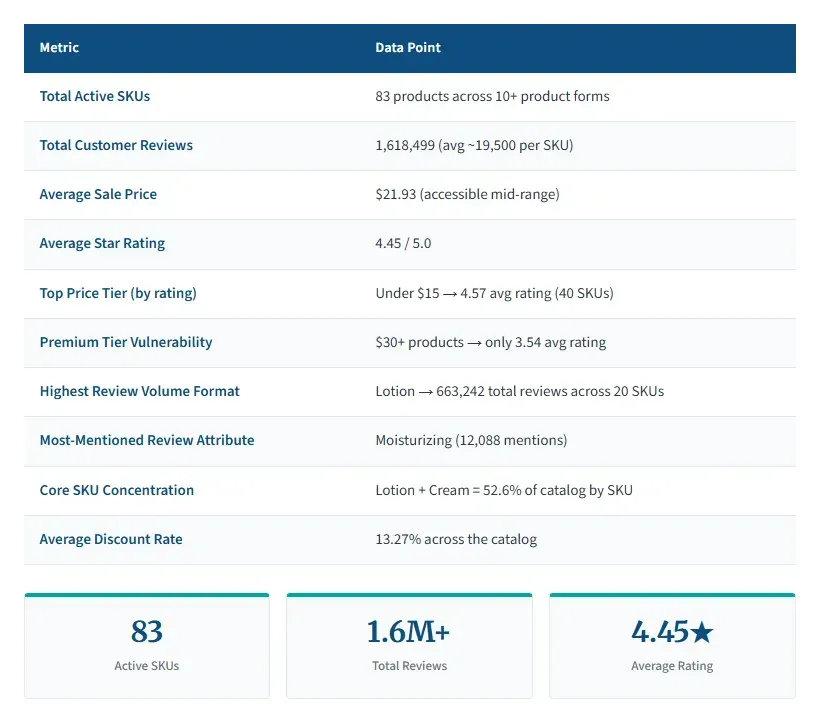
Task: Select the Moisturizing mentions data cell
Action: [471, 440]
